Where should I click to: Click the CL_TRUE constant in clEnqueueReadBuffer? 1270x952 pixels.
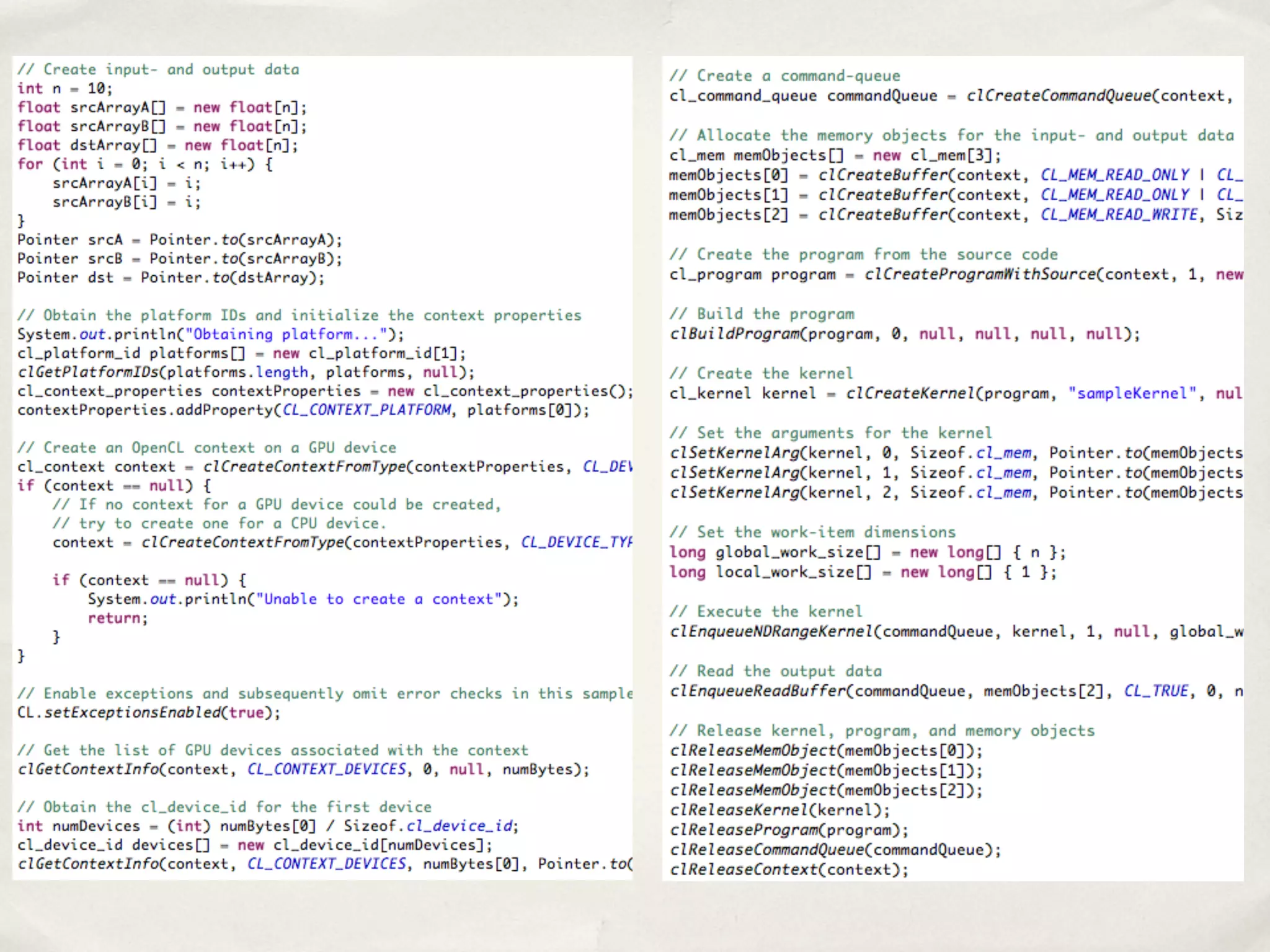(1156, 691)
